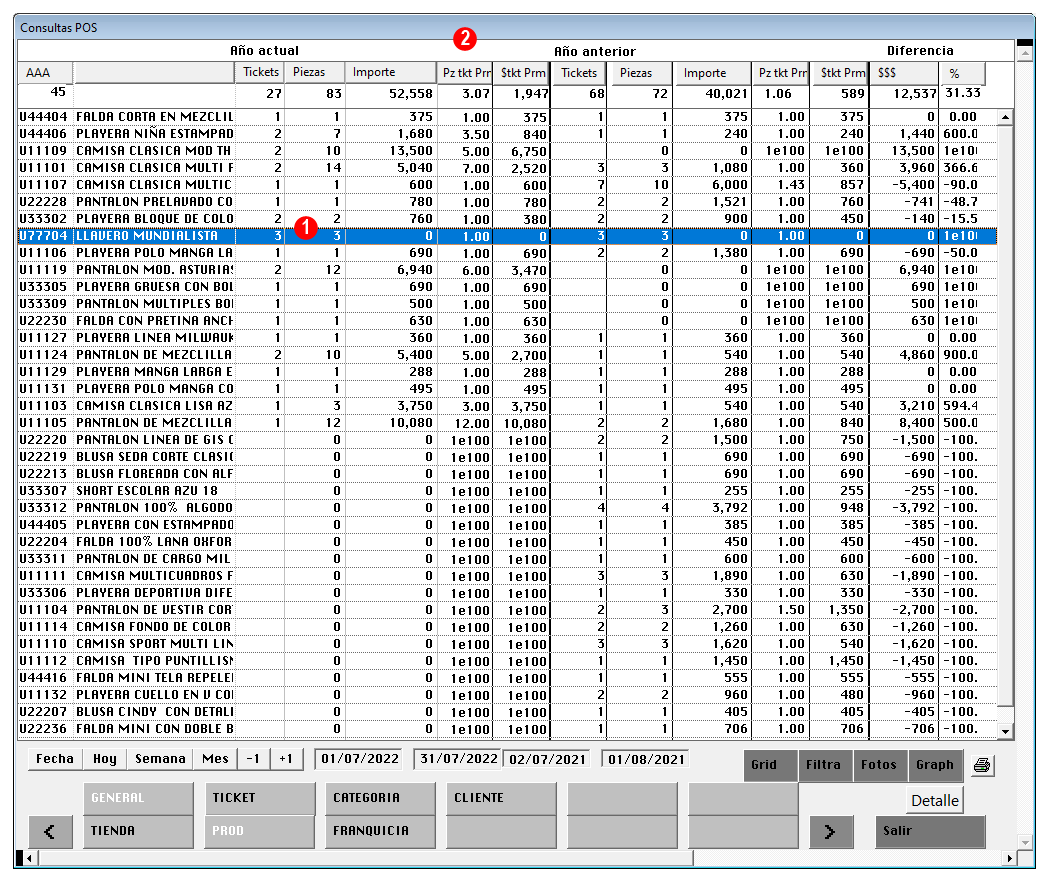Click total Importe value 52,558
This screenshot has height=879, width=1047.
tap(411, 94)
